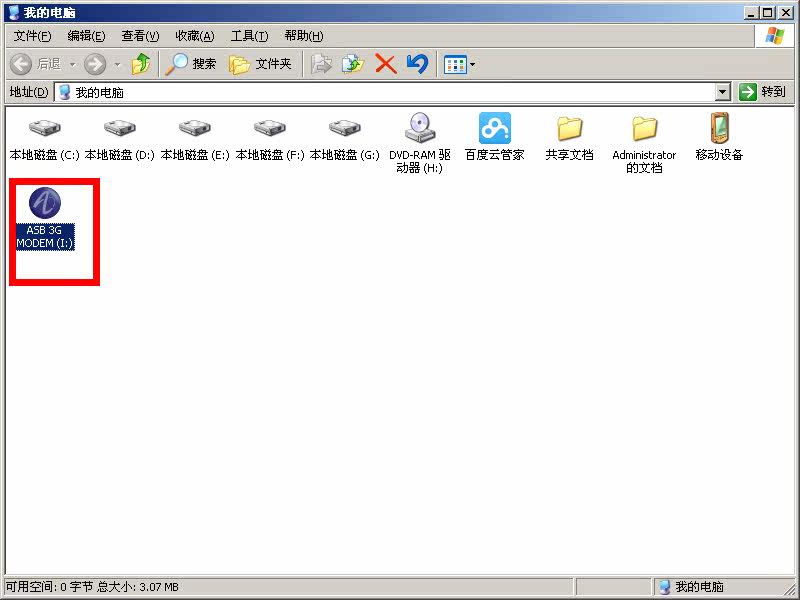Show the 文件夹 folders pane

tap(260, 64)
